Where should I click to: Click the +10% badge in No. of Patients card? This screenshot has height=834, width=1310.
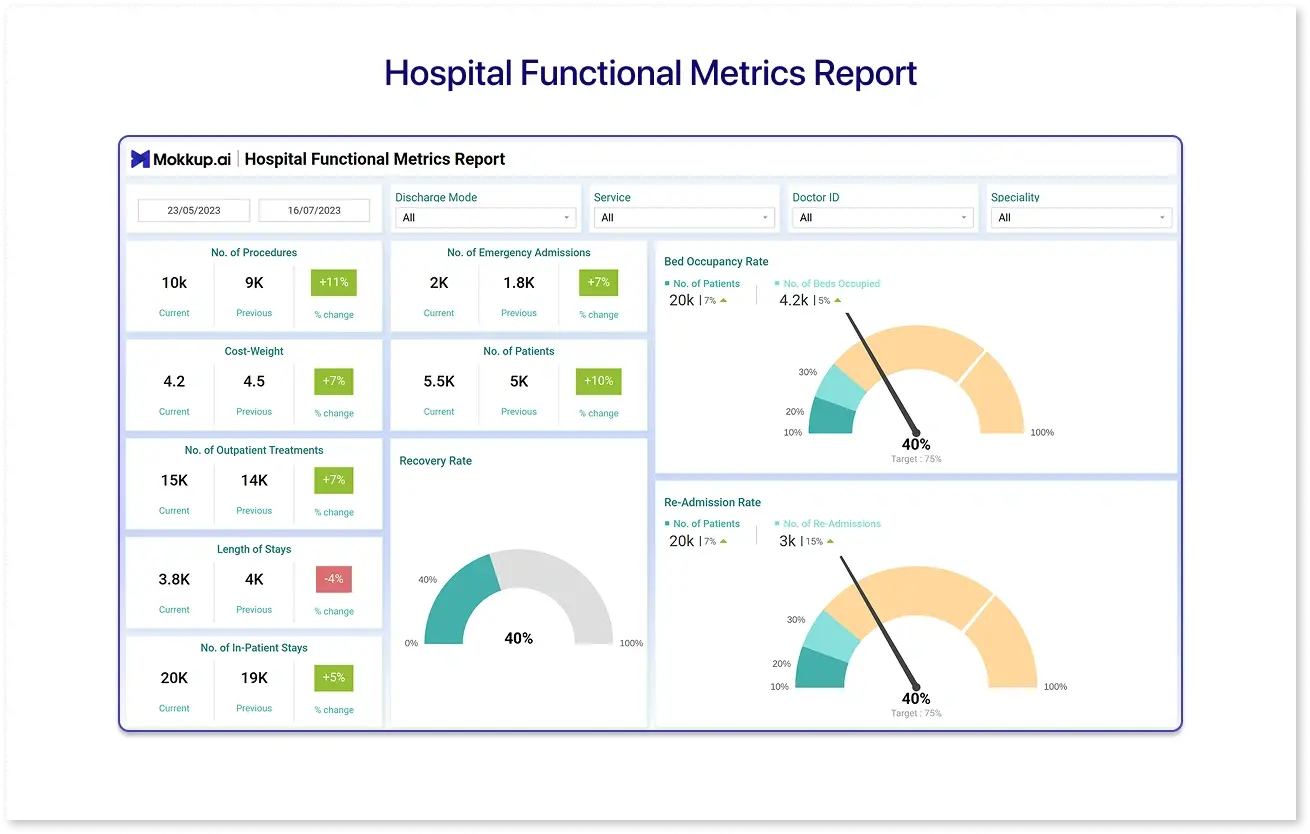pos(599,381)
